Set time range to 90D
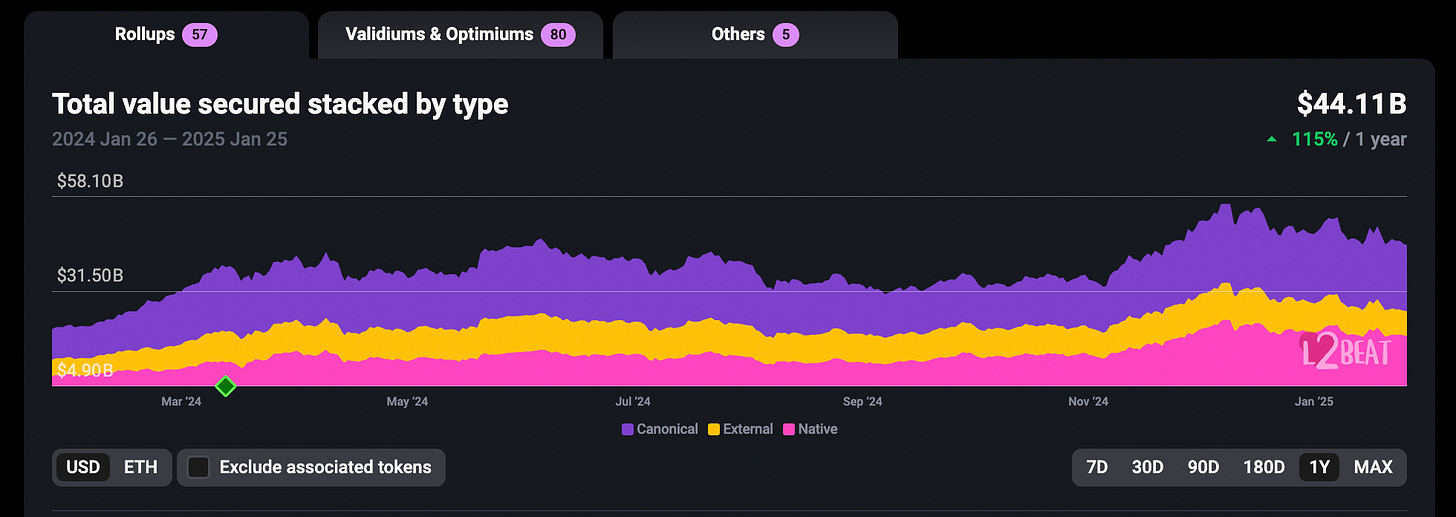The image size is (1456, 517). coord(1203,467)
